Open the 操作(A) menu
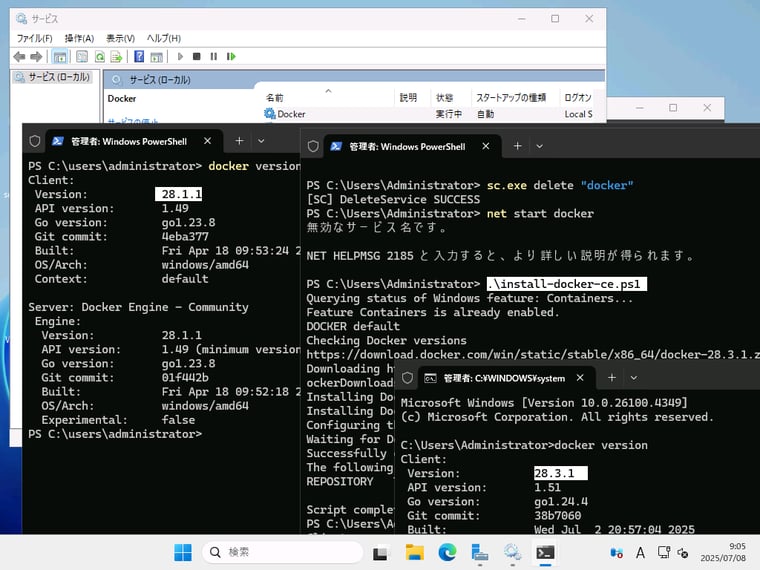 point(79,38)
